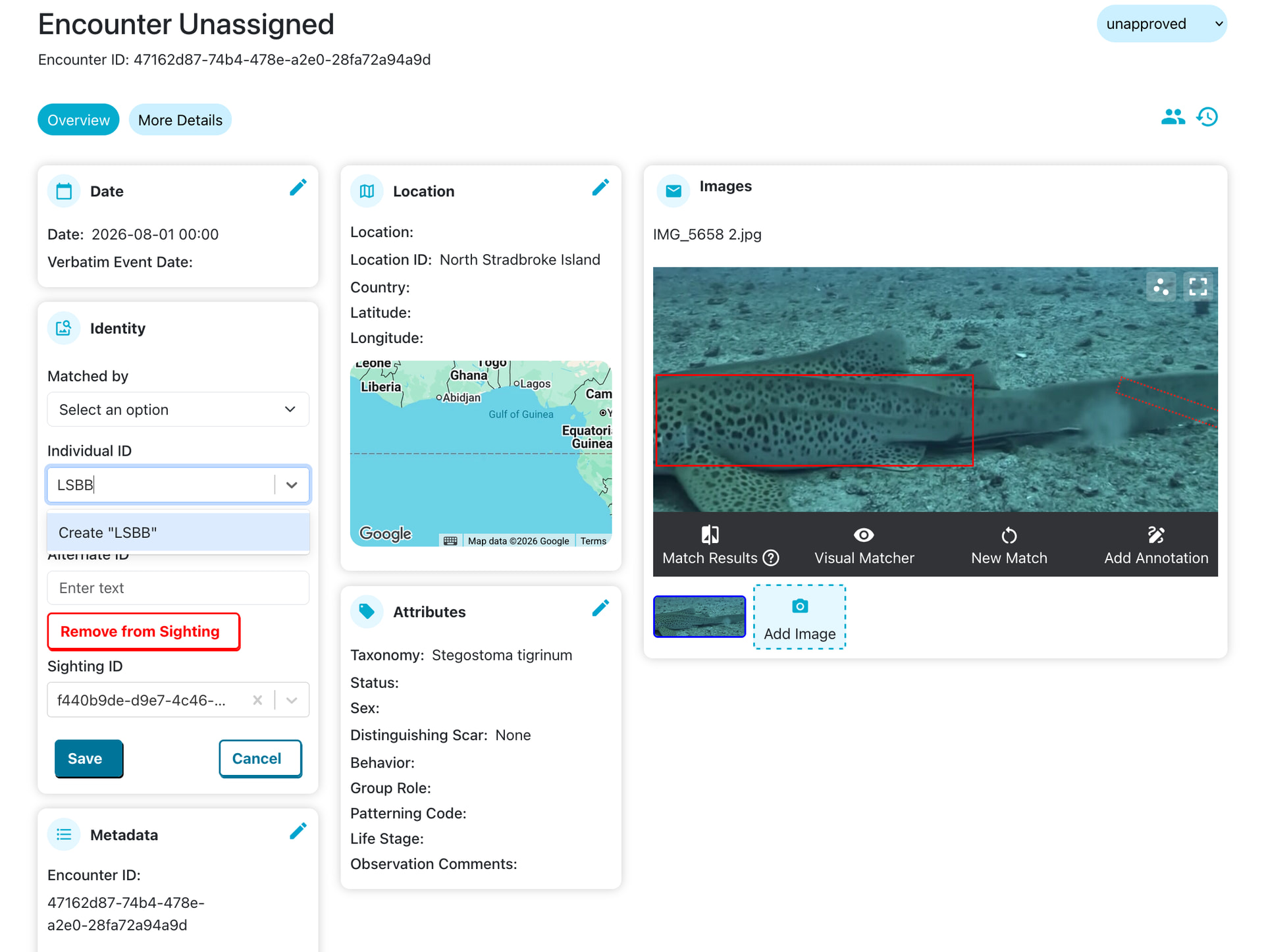Open the unapproved status dropdown
The width and height of the screenshot is (1264, 952).
[1161, 24]
